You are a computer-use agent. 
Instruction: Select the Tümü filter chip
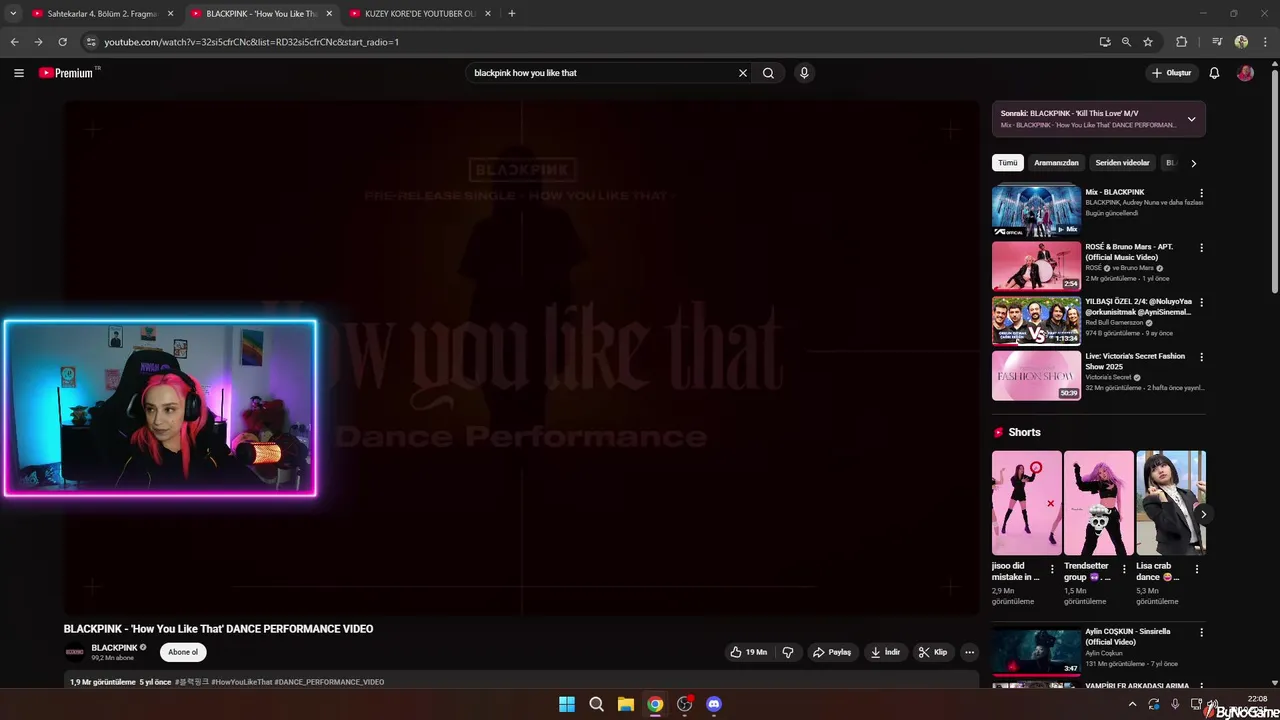point(1008,163)
